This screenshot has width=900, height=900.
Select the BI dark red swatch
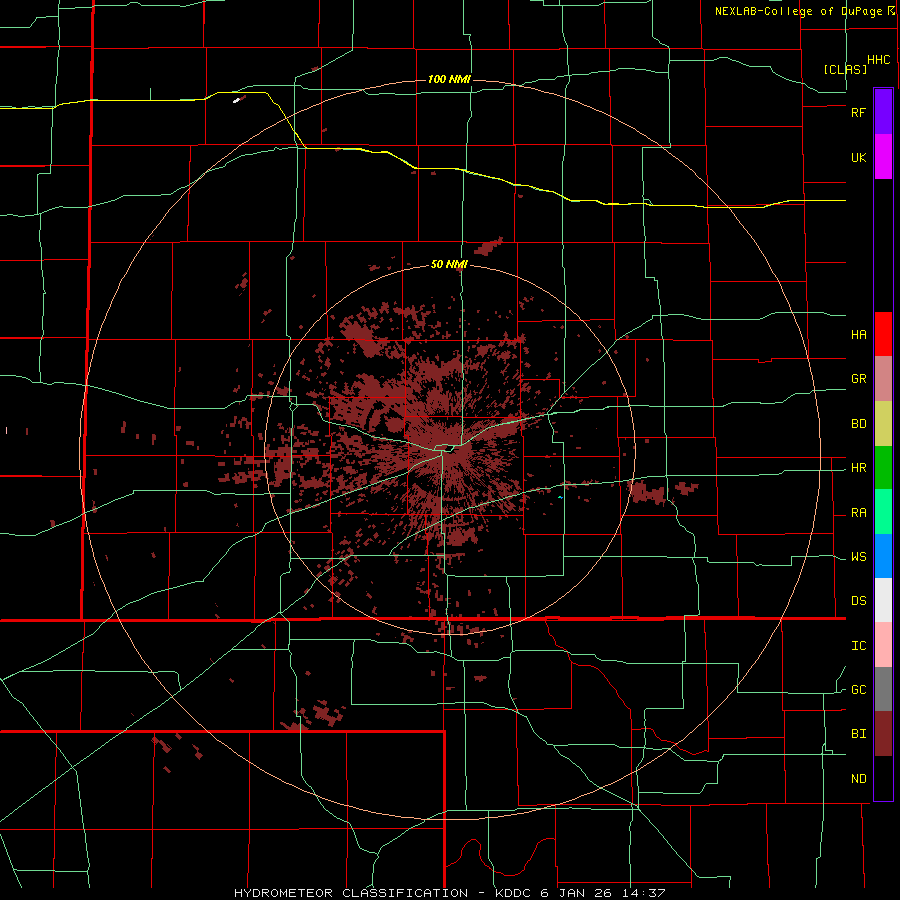(x=883, y=734)
